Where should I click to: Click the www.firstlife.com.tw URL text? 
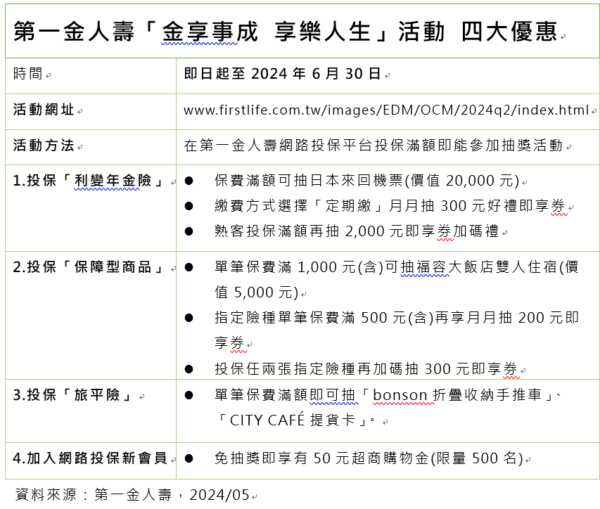pyautogui.click(x=386, y=110)
